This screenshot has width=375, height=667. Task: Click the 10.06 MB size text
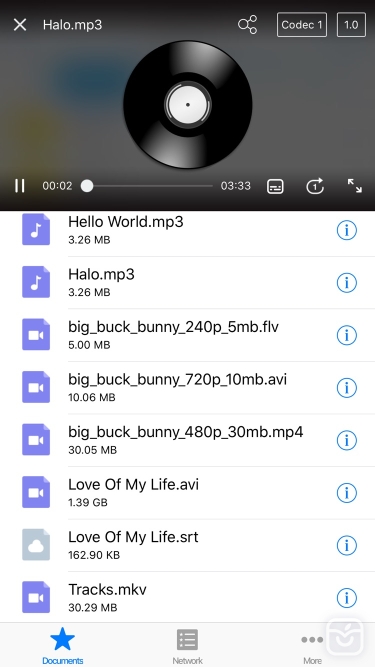click(x=92, y=397)
